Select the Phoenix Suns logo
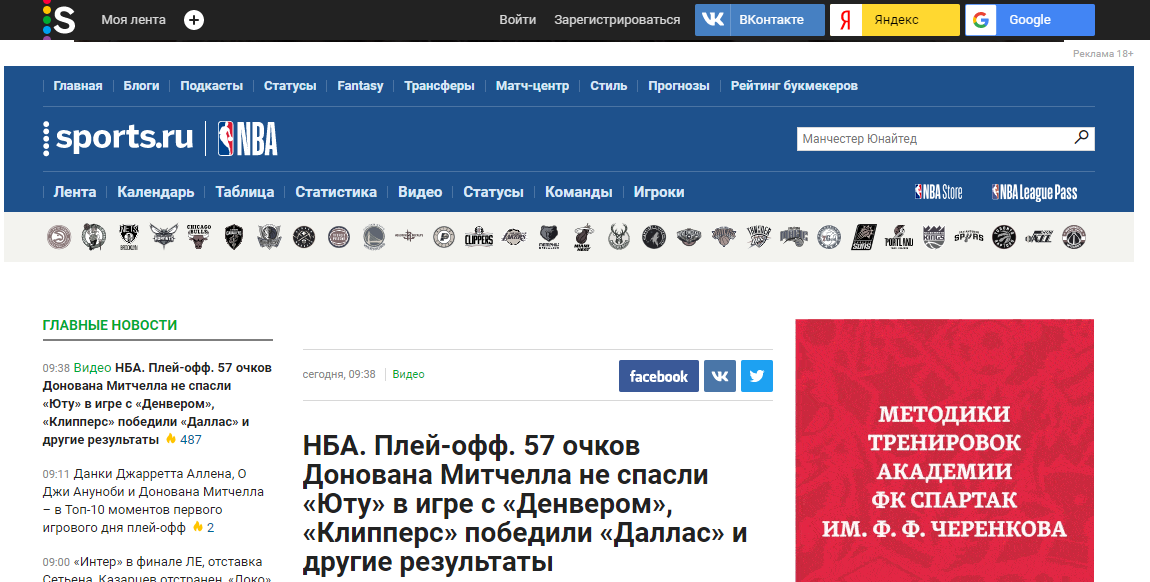This screenshot has height=582, width=1150. [864, 237]
